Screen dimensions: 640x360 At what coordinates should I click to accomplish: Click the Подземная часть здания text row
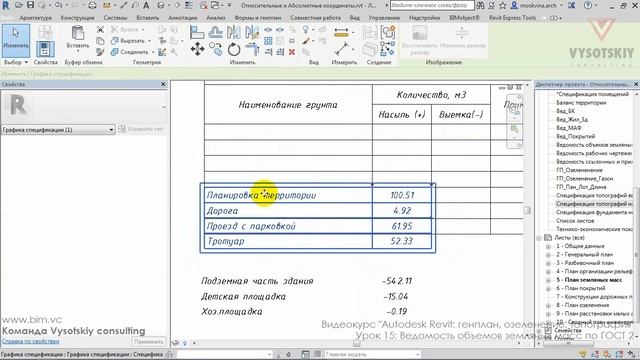pos(257,281)
